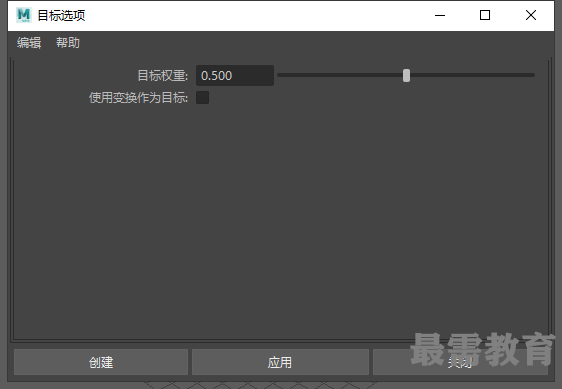Click the 目标权重 value field
This screenshot has width=562, height=389.
235,75
